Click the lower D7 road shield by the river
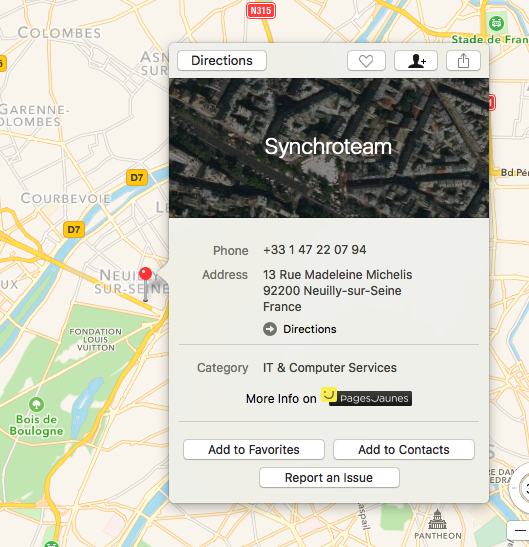The height and width of the screenshot is (547, 529). pyautogui.click(x=74, y=230)
